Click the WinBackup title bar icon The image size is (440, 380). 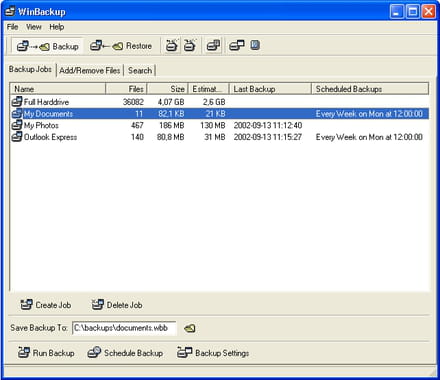click(x=10, y=12)
